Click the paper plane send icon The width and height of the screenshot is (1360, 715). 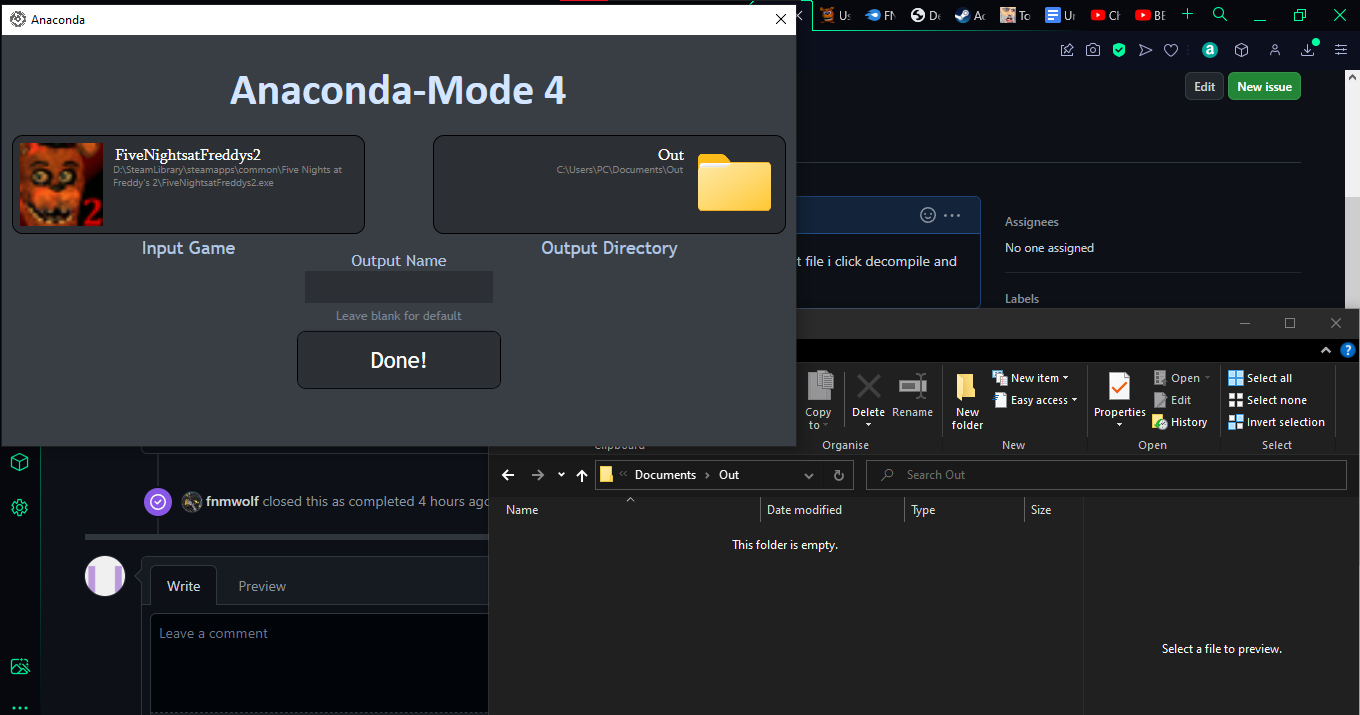tap(1144, 49)
